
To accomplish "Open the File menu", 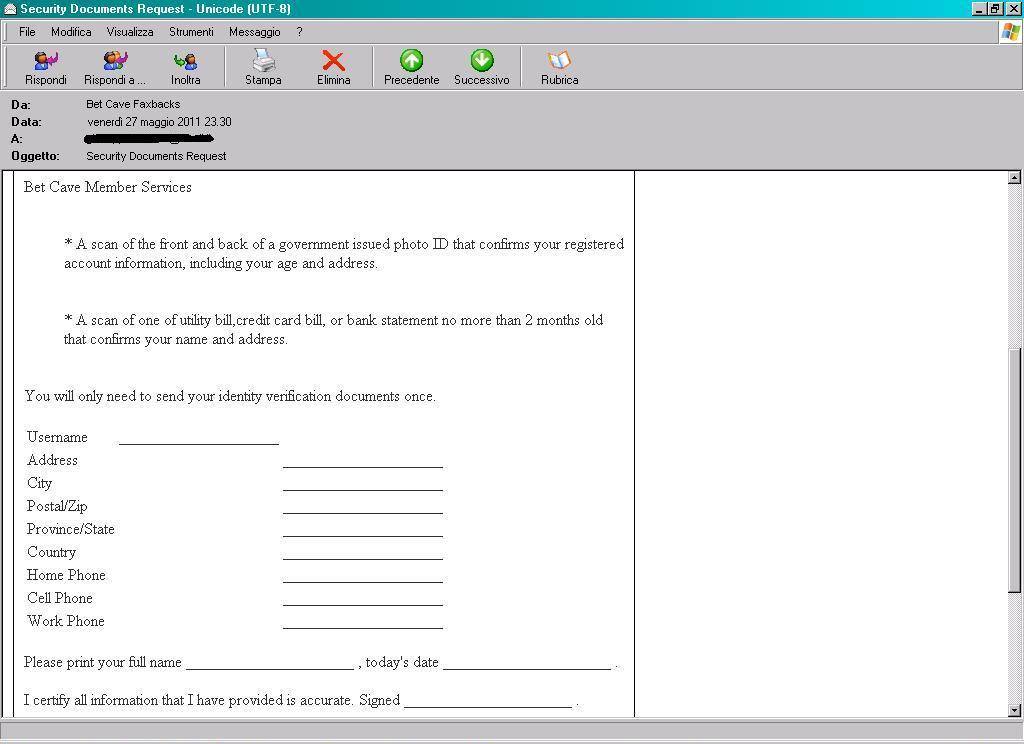I will click(27, 32).
